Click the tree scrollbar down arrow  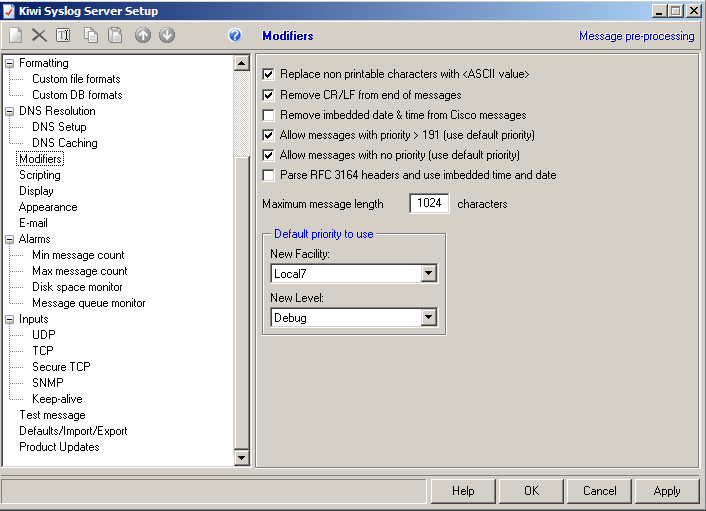pos(242,458)
